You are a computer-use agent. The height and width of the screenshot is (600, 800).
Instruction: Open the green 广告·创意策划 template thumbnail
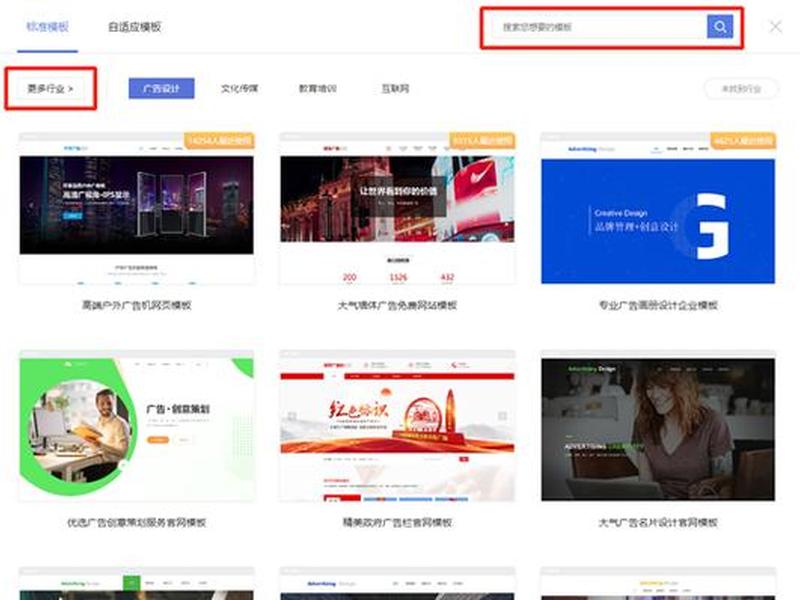click(x=136, y=426)
